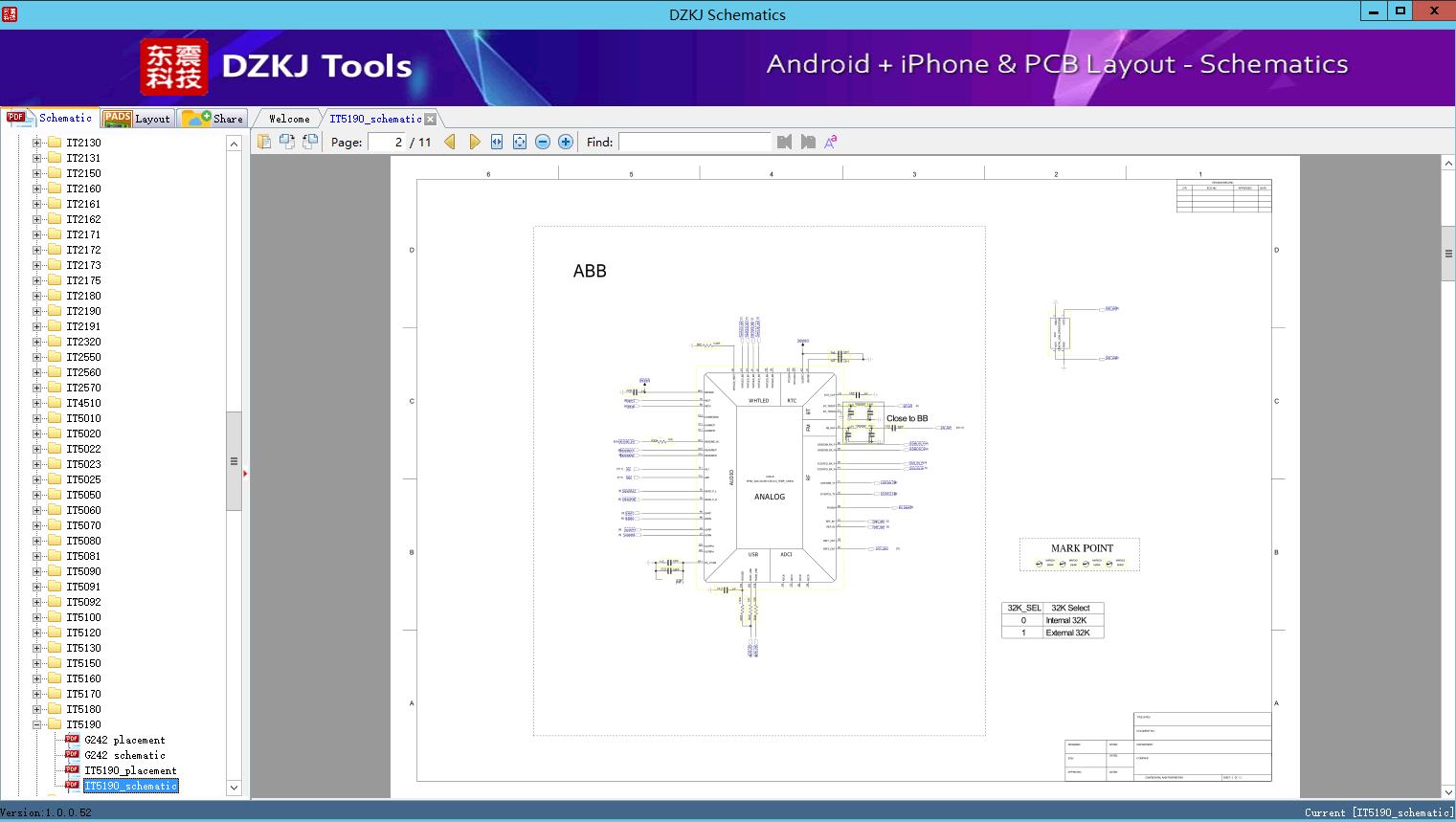Expand the IT5010 tree node
1456x822 pixels.
click(x=36, y=418)
